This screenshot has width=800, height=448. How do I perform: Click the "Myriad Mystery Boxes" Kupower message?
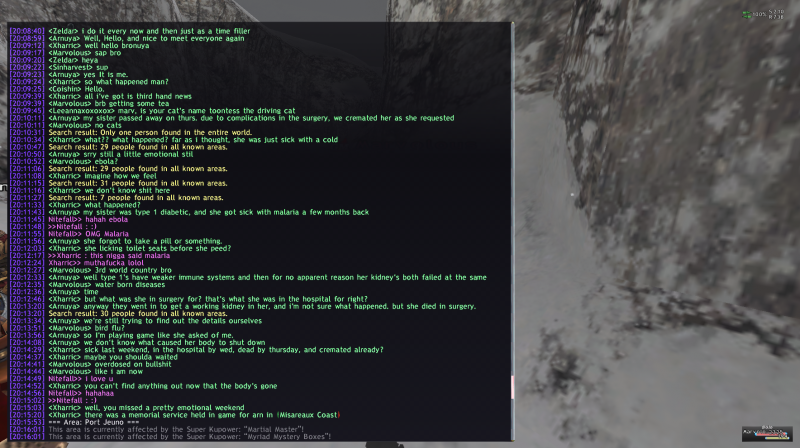click(x=190, y=437)
